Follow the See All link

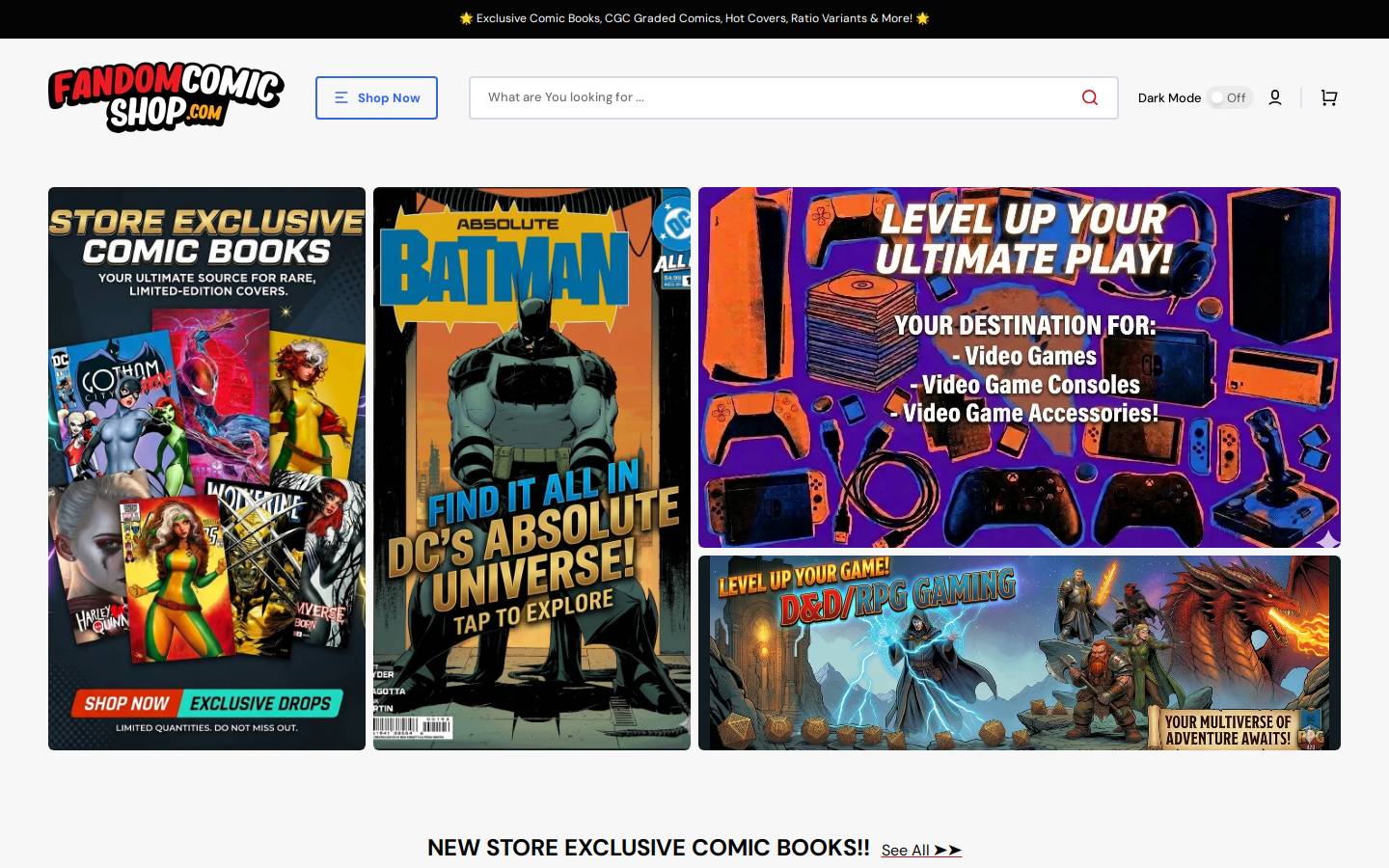(x=921, y=850)
